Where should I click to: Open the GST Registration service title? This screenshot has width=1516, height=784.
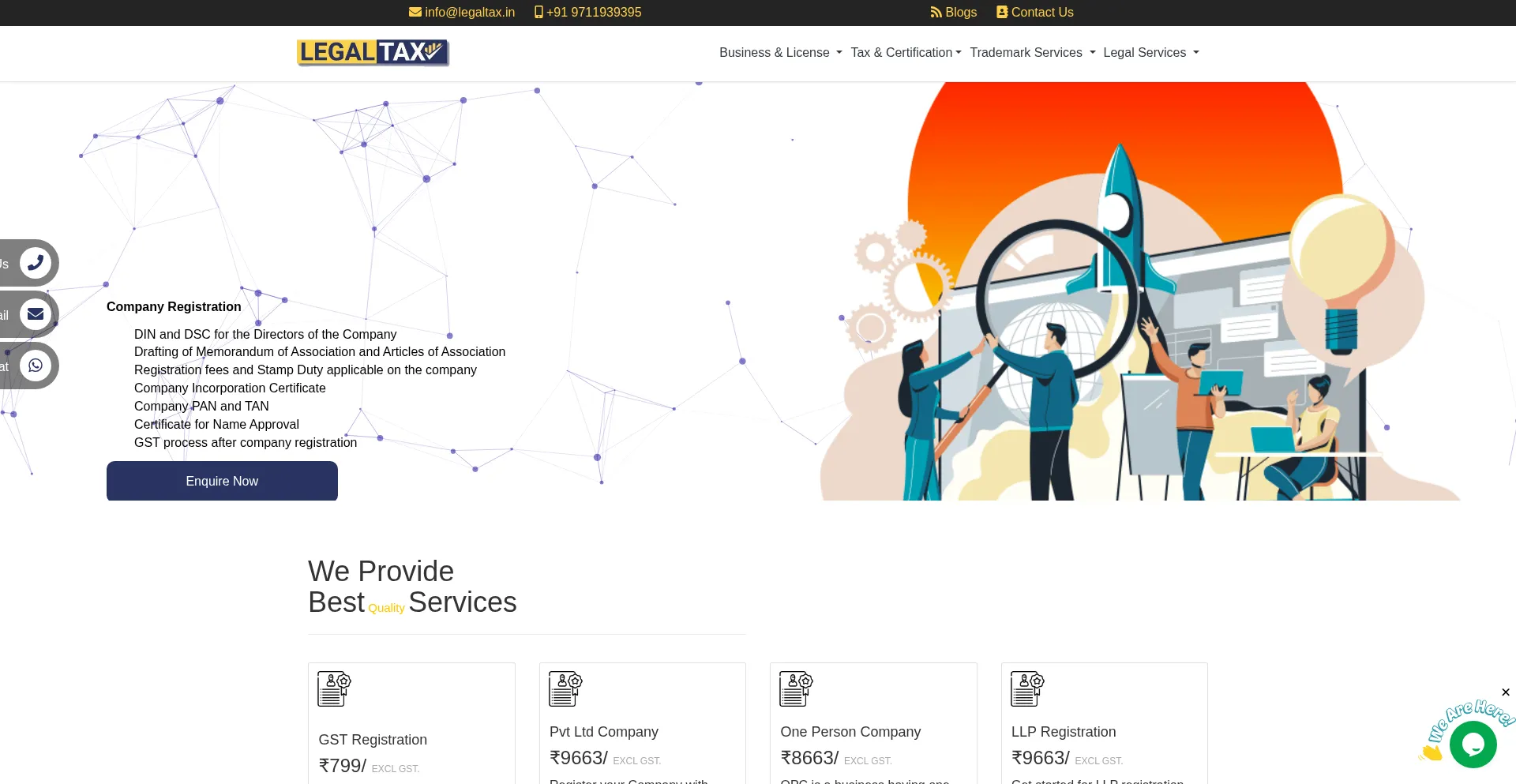click(373, 740)
